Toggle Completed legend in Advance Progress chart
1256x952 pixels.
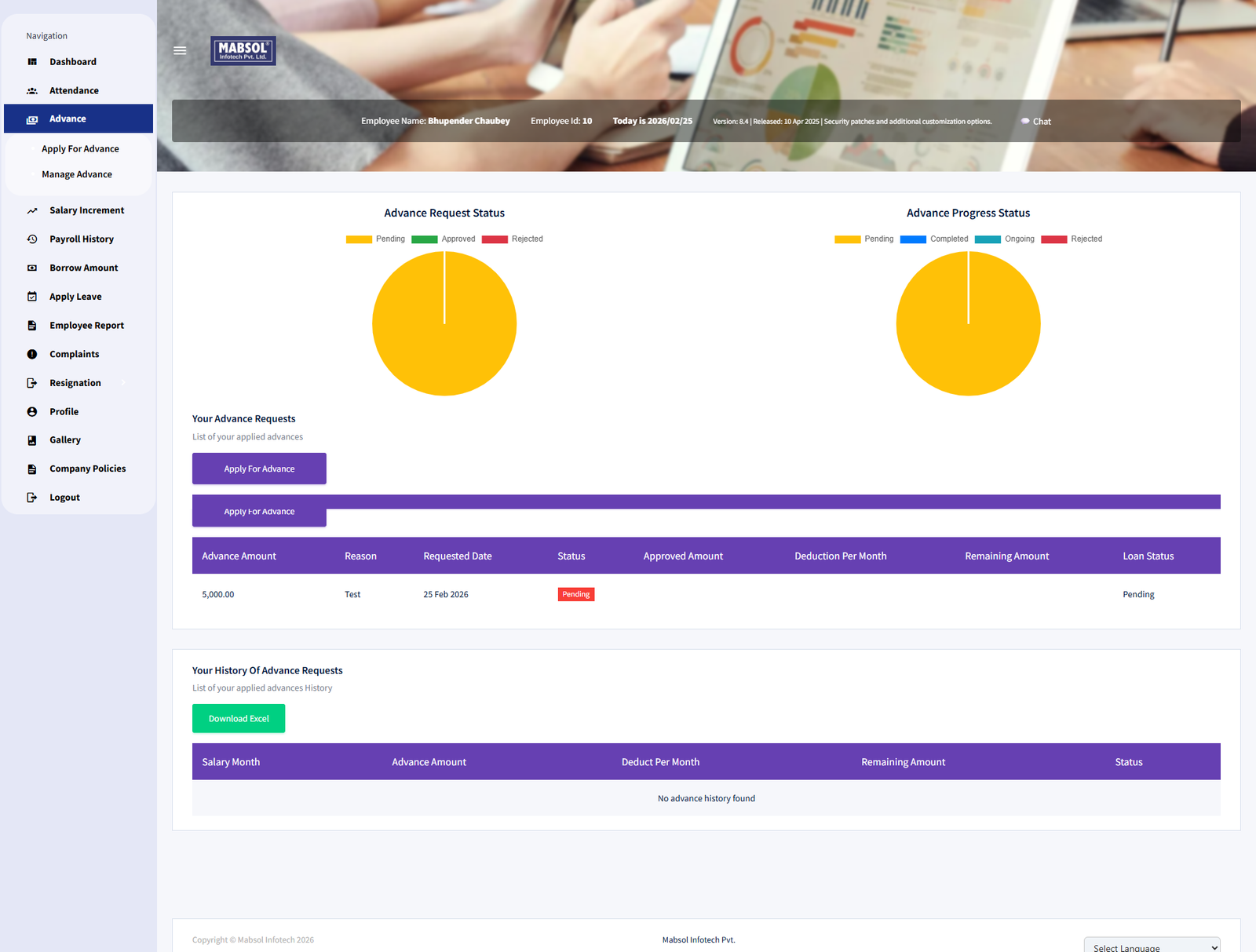coord(933,239)
